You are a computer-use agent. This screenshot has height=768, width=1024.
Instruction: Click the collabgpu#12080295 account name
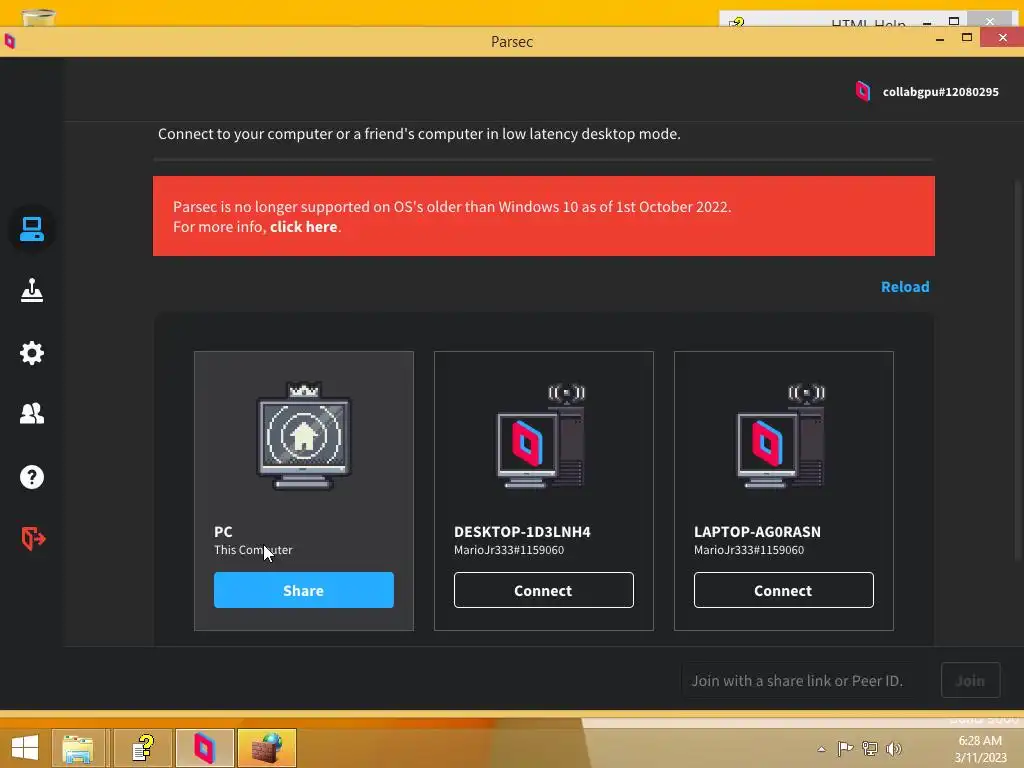tap(940, 92)
